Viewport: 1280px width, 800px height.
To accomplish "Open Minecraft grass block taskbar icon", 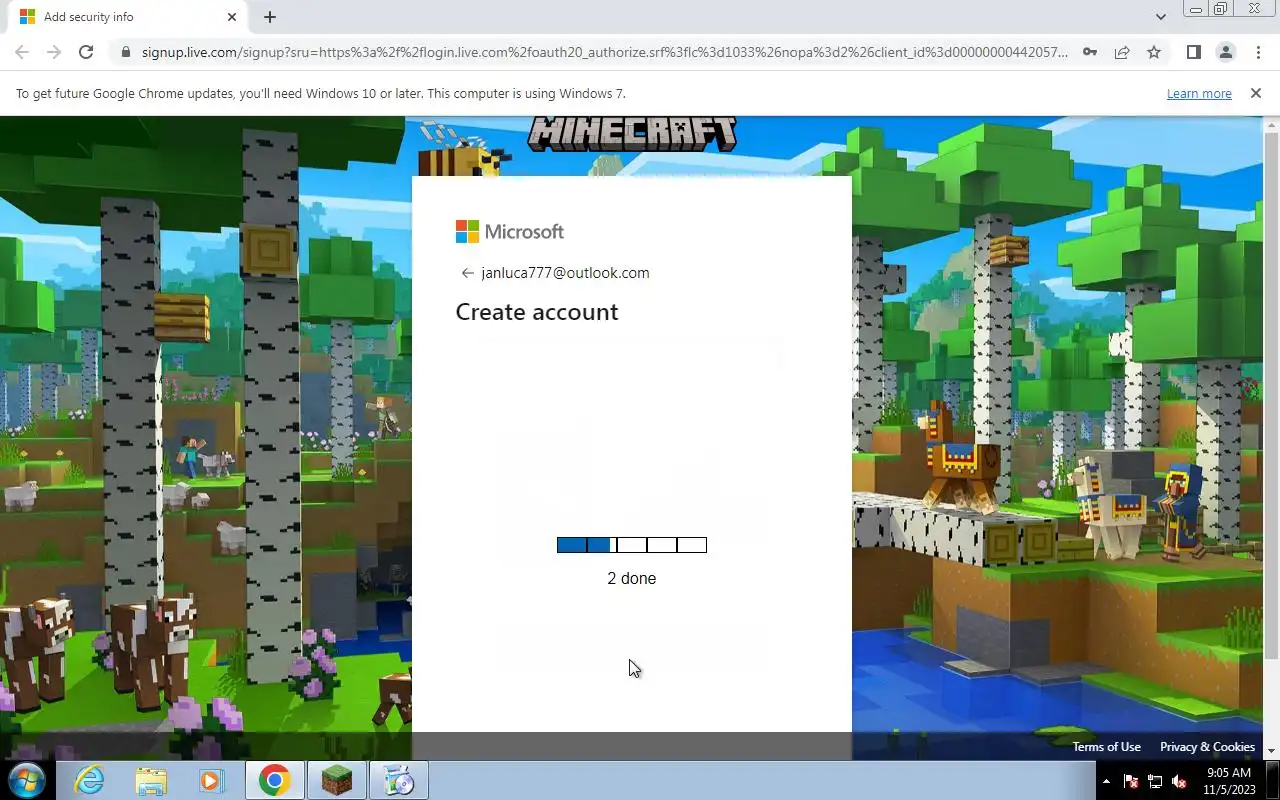I will (x=337, y=780).
